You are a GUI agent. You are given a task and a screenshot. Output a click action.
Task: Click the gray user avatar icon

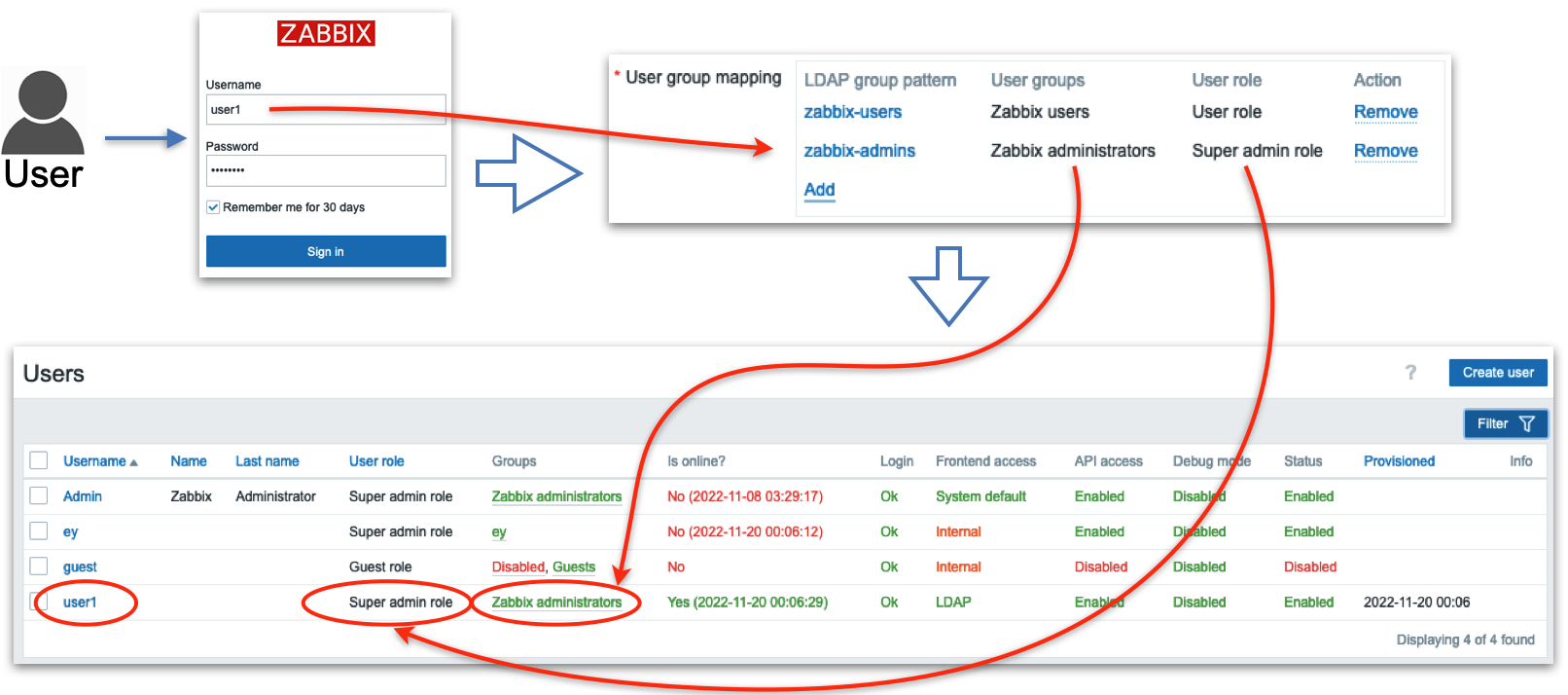tap(43, 111)
